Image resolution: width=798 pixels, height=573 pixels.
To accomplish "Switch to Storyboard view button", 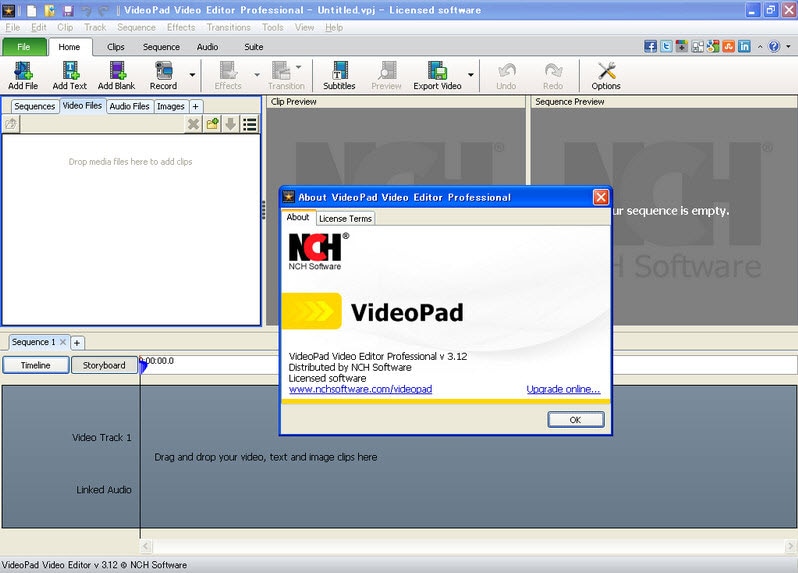I will 104,365.
